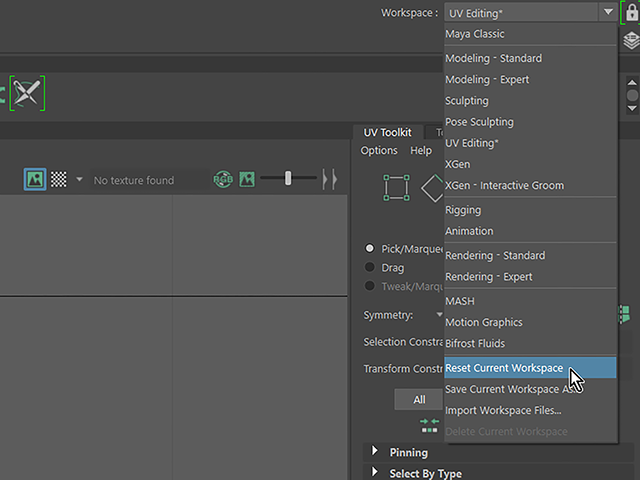
Task: Click Save Current Workspace As
Action: coord(530,389)
